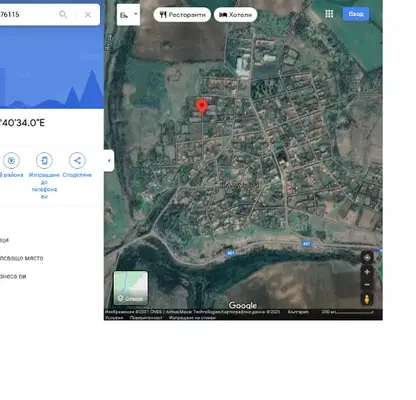Click the blue header illustration image
Screen dimensions: 416x400
[x=52, y=67]
